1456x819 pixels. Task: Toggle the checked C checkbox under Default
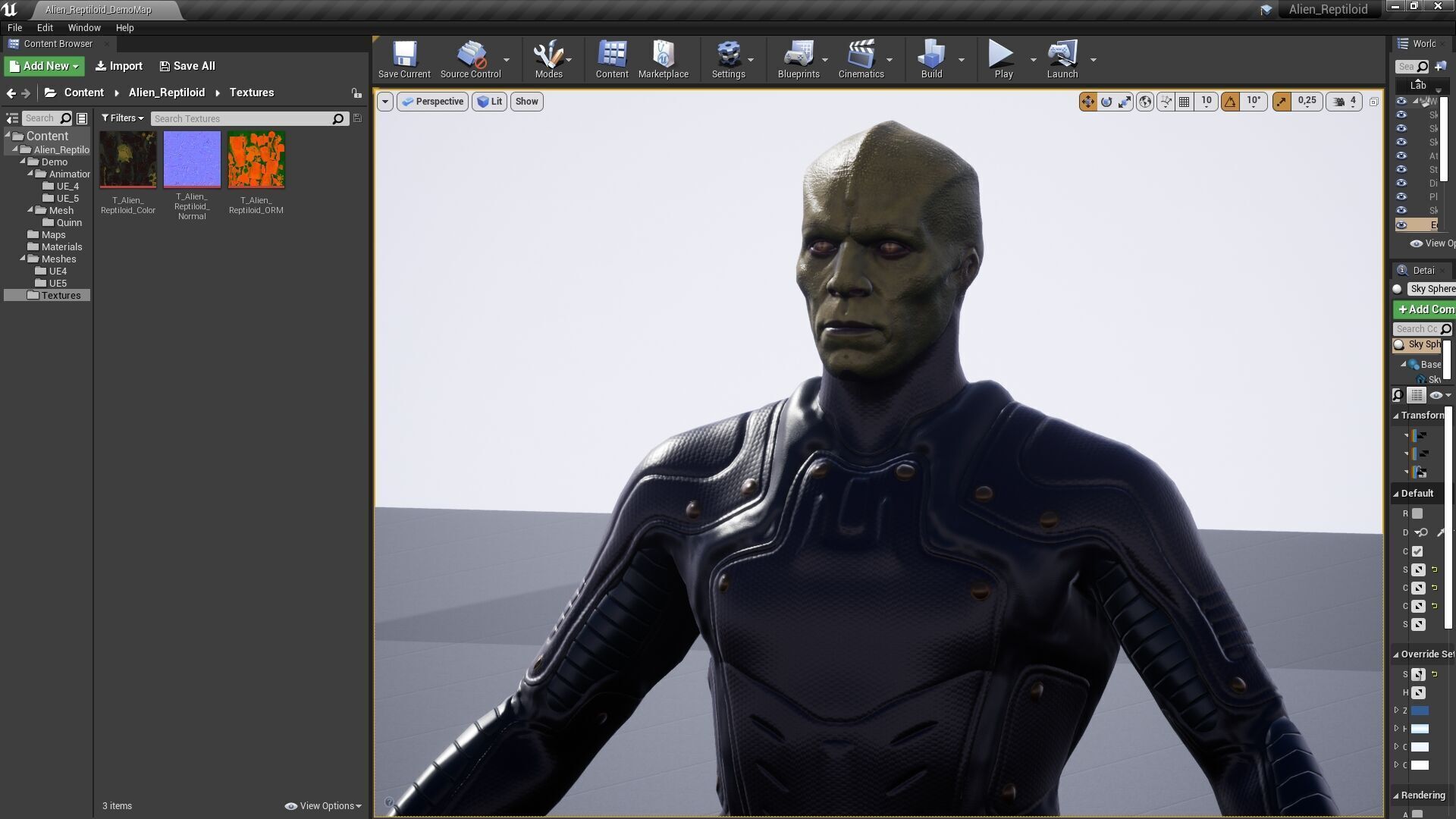[1417, 551]
